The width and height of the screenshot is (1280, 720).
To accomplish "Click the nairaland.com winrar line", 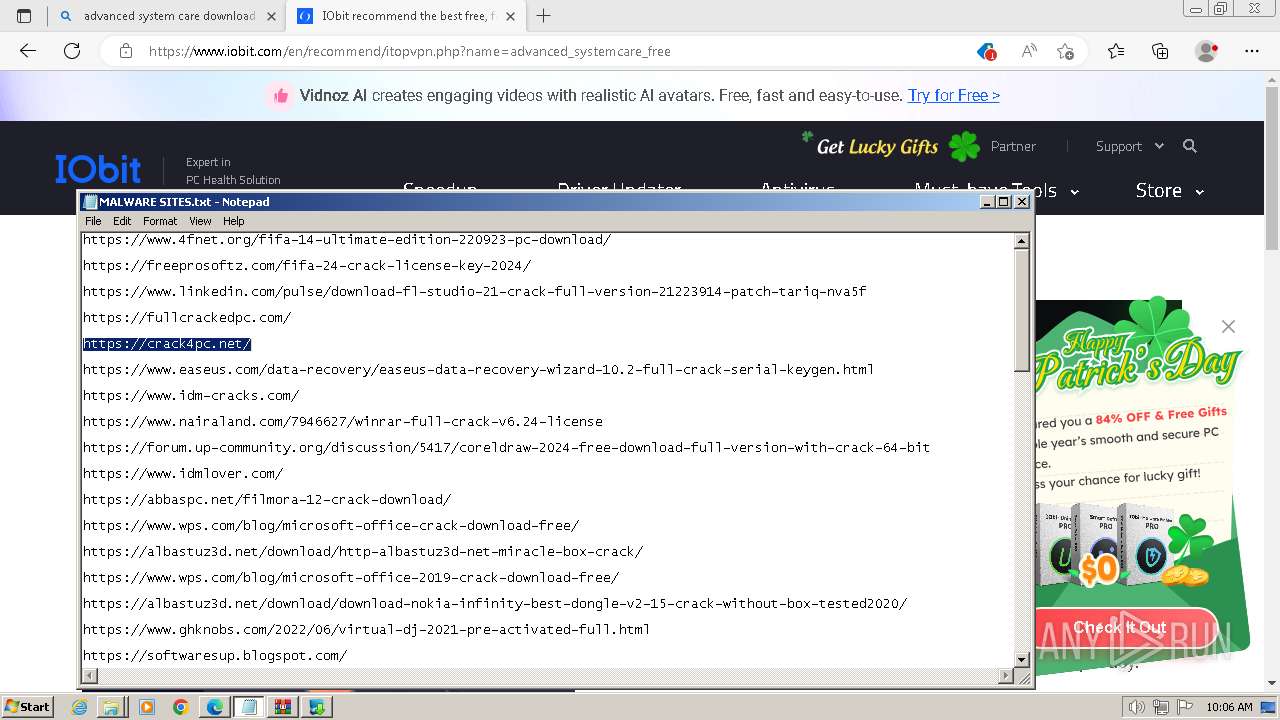I will click(x=343, y=422).
